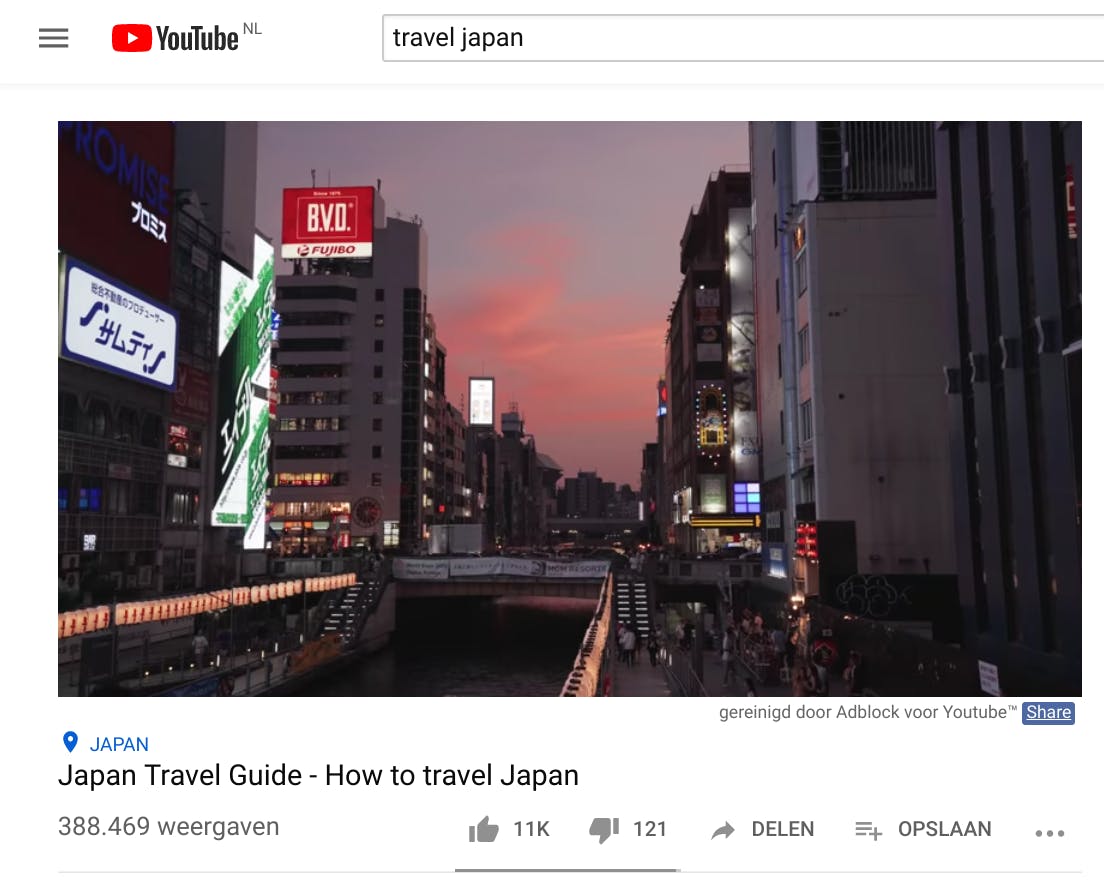Click the share arrow icon
Image resolution: width=1104 pixels, height=881 pixels.
(722, 830)
